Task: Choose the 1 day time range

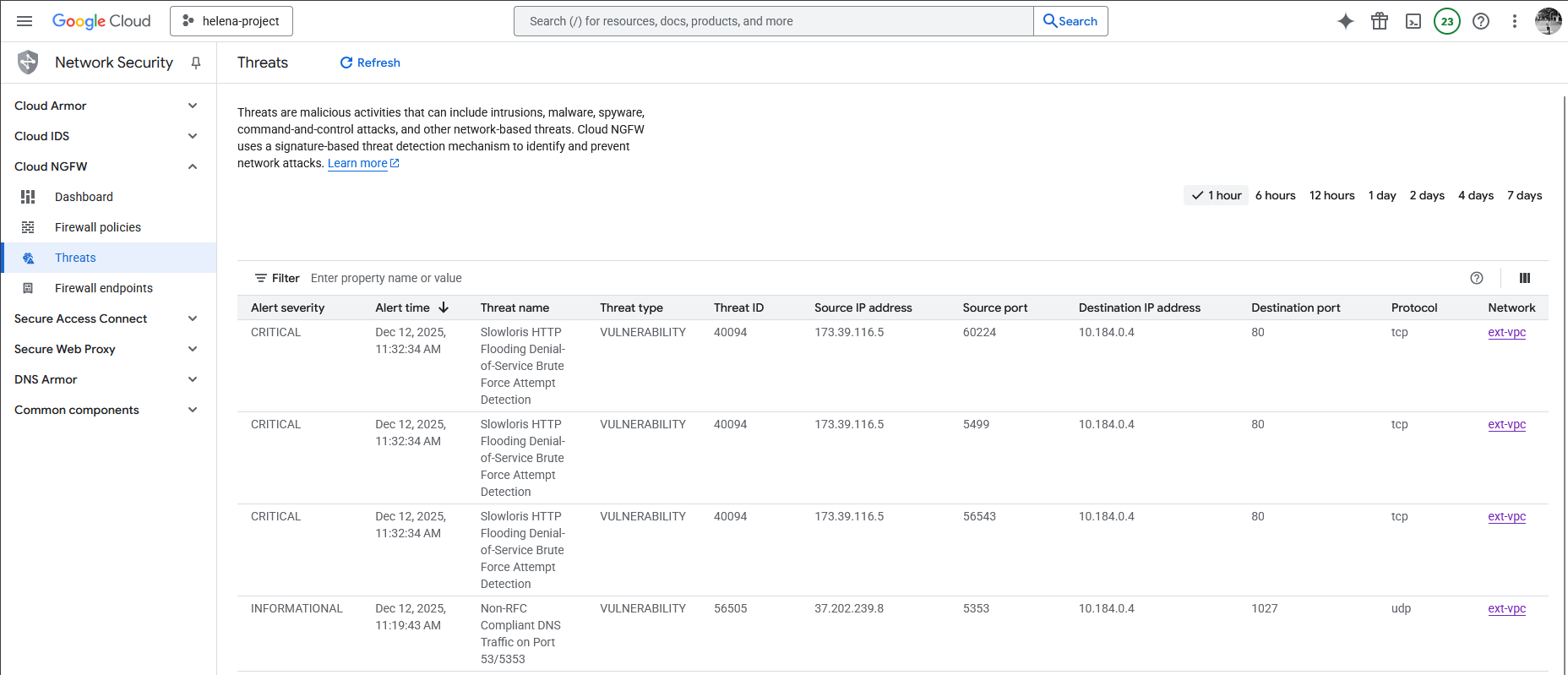Action: (1382, 195)
